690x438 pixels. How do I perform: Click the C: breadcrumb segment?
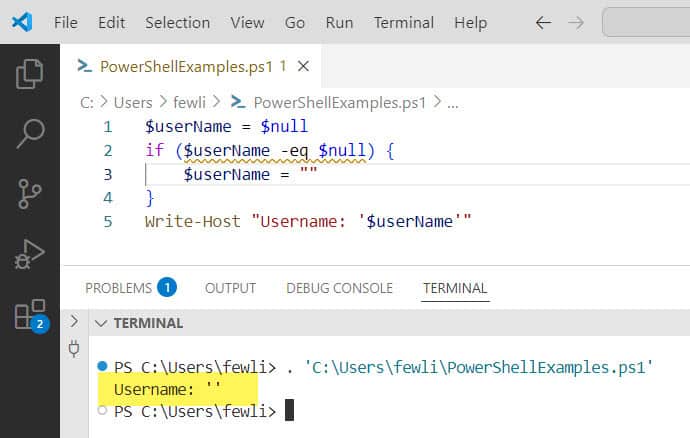point(87,103)
